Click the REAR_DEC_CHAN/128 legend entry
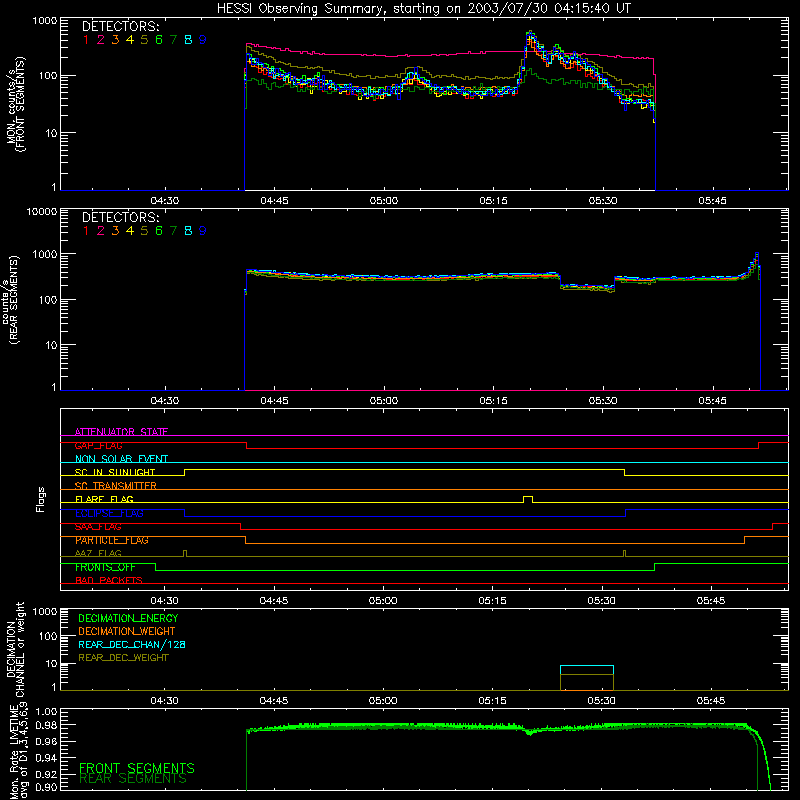Viewport: 800px width, 800px height. coord(132,645)
